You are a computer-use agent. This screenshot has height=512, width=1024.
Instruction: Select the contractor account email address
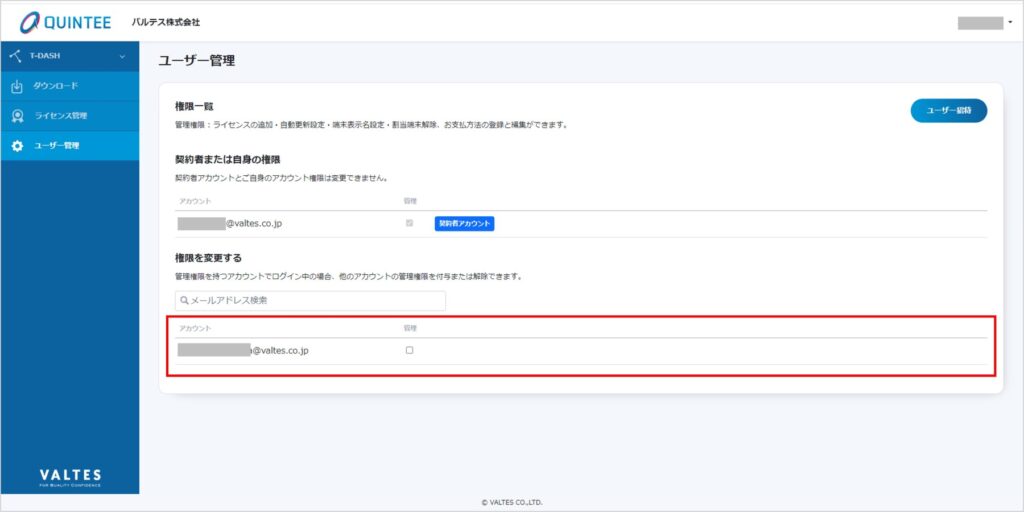click(x=229, y=224)
